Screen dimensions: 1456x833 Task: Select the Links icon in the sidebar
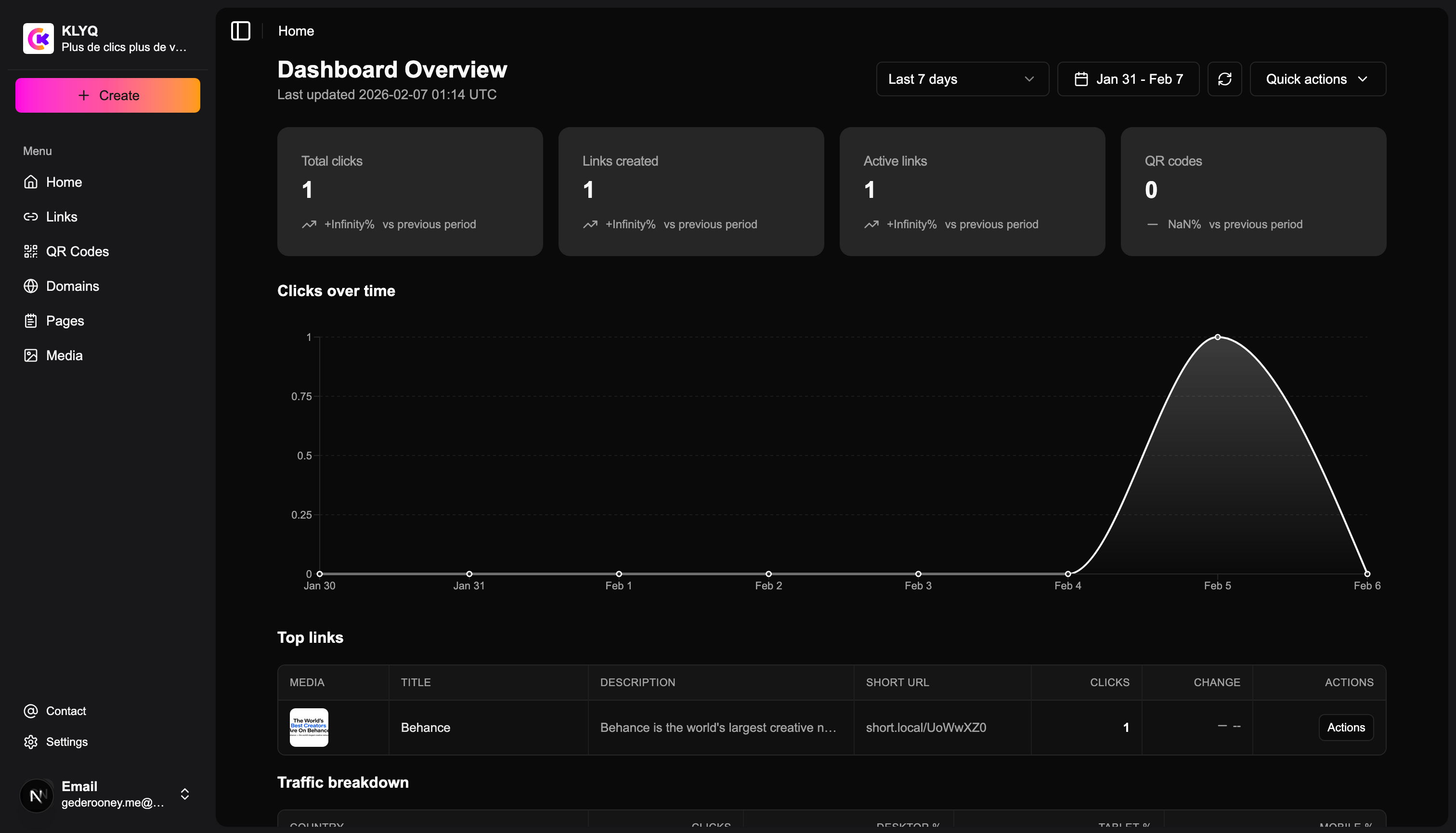31,216
